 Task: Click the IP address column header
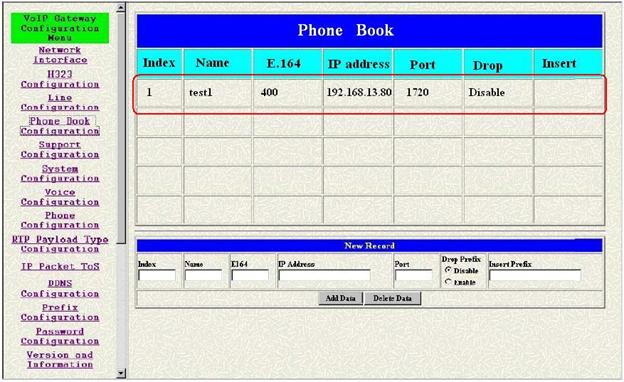pos(358,62)
